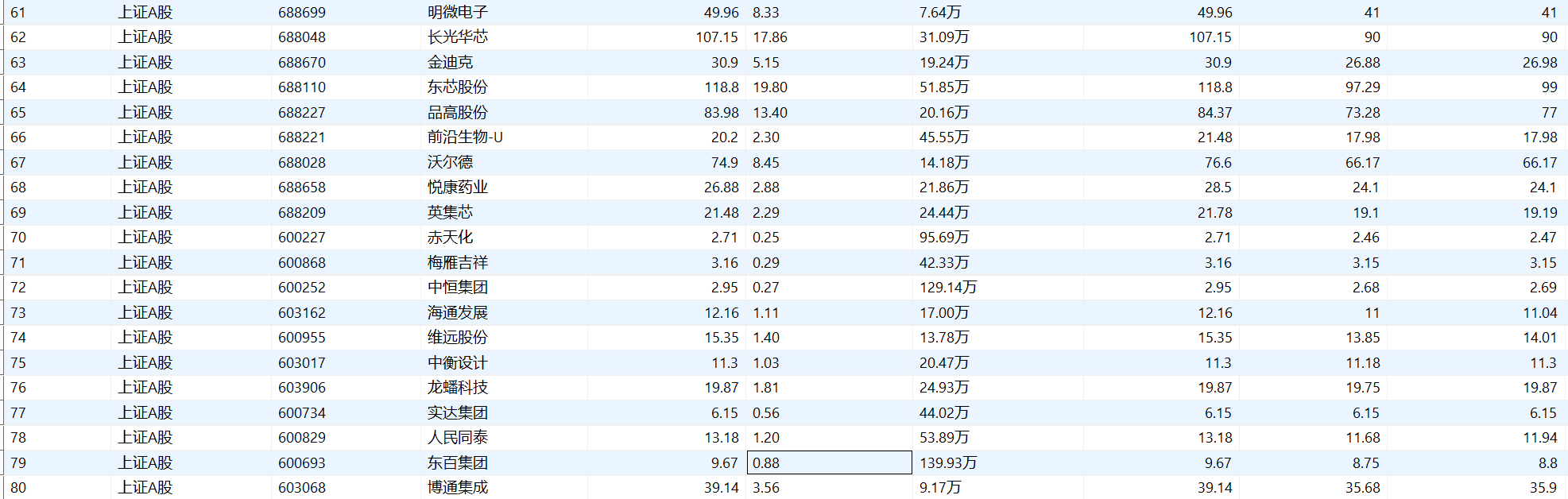
Task: Click the 维远股份 cell
Action: tap(458, 338)
